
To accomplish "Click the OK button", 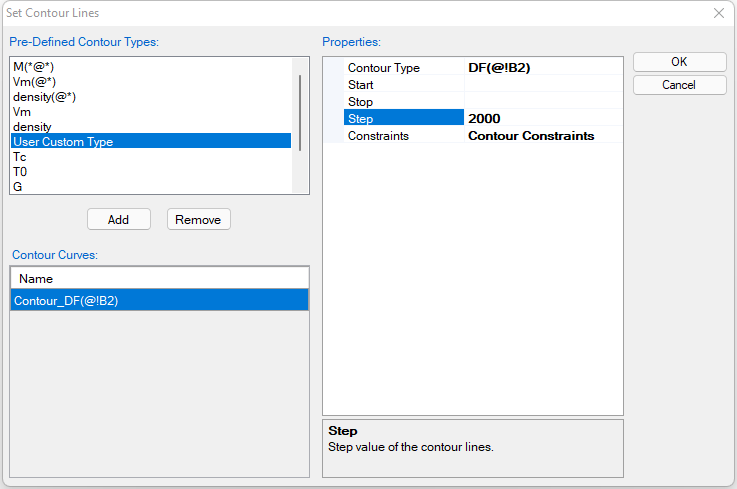I will click(679, 62).
